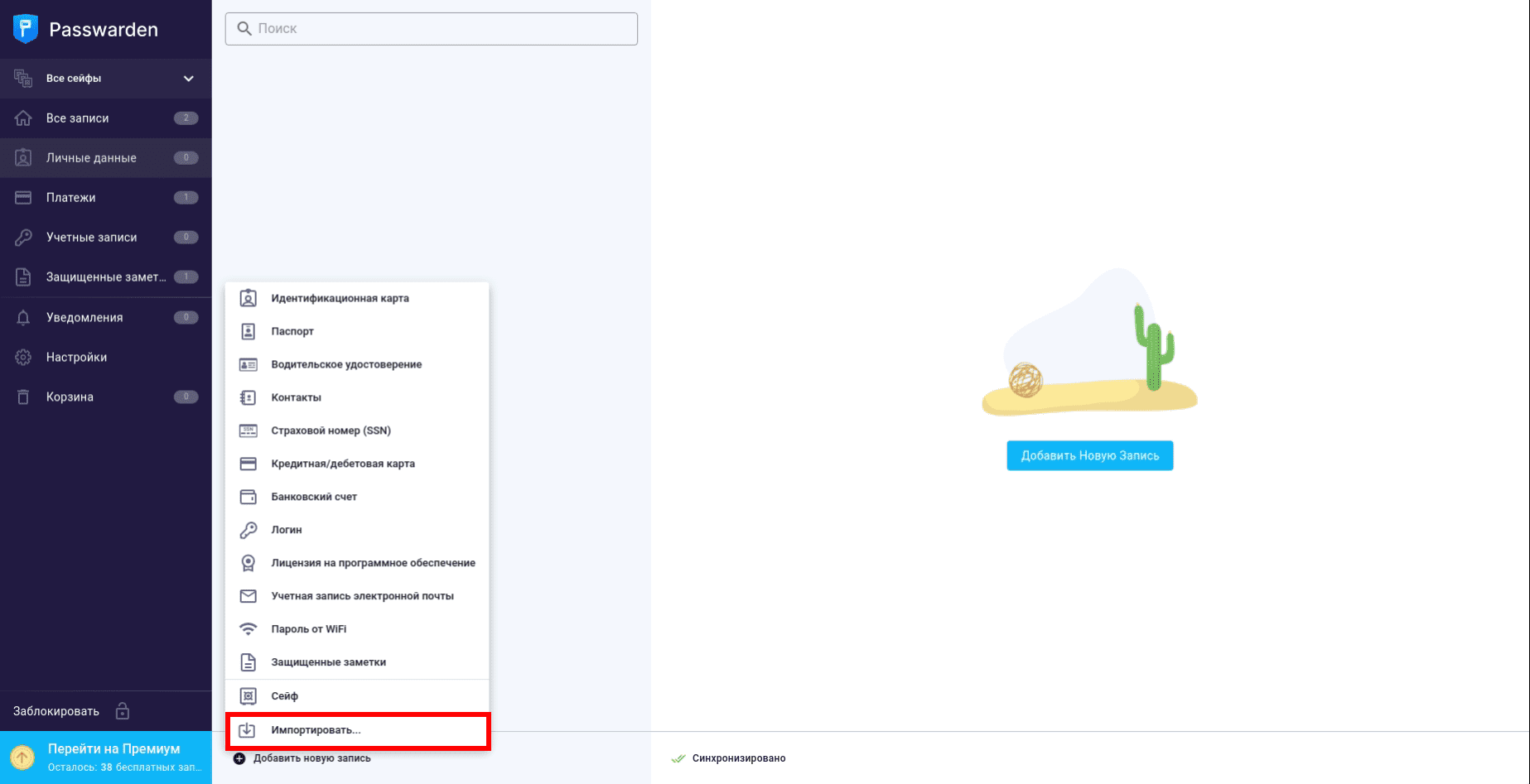Select Кредитная/дебетовая карта menu entry

click(x=343, y=464)
